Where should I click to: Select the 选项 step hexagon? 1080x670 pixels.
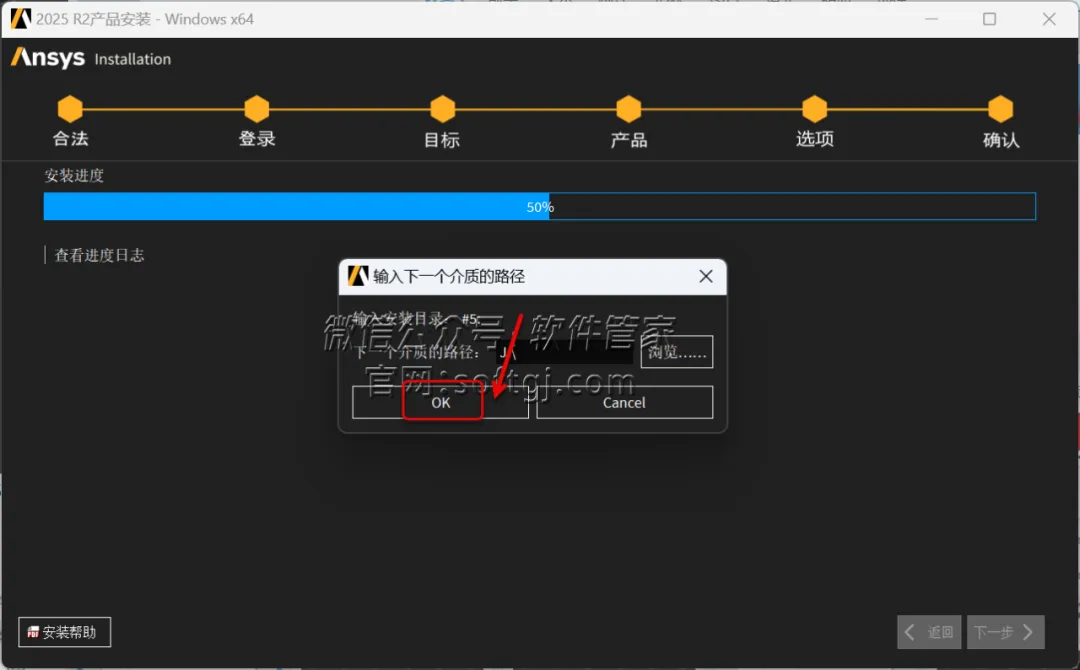(815, 109)
